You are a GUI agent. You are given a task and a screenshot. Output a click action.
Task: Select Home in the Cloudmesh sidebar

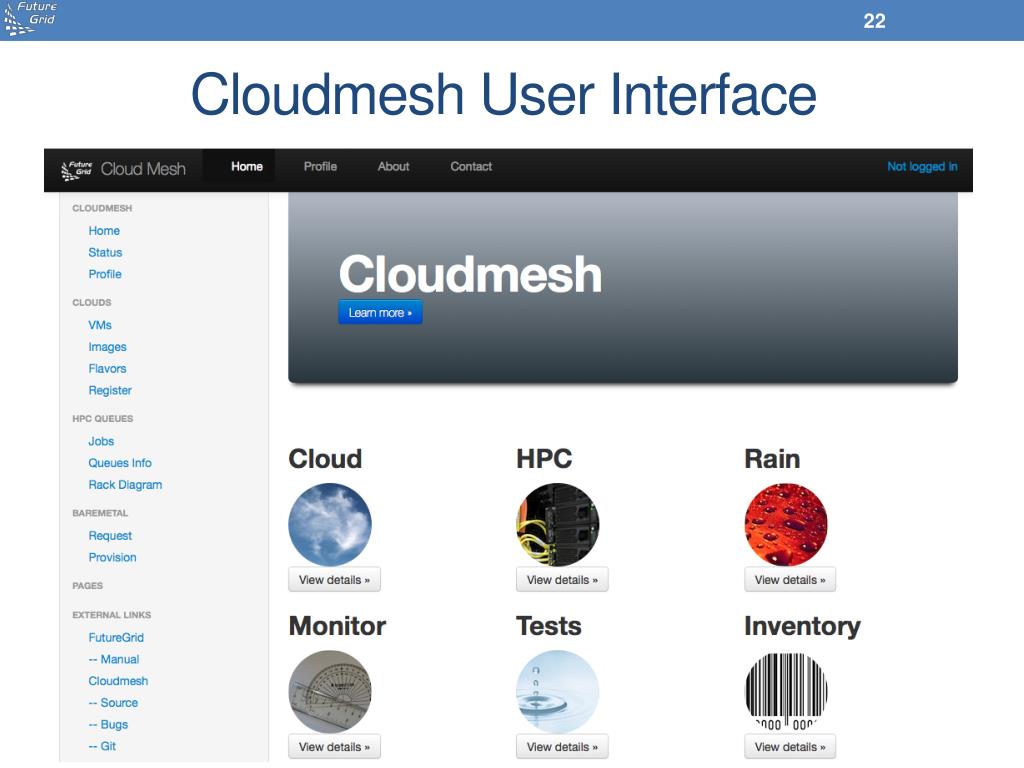[x=104, y=231]
